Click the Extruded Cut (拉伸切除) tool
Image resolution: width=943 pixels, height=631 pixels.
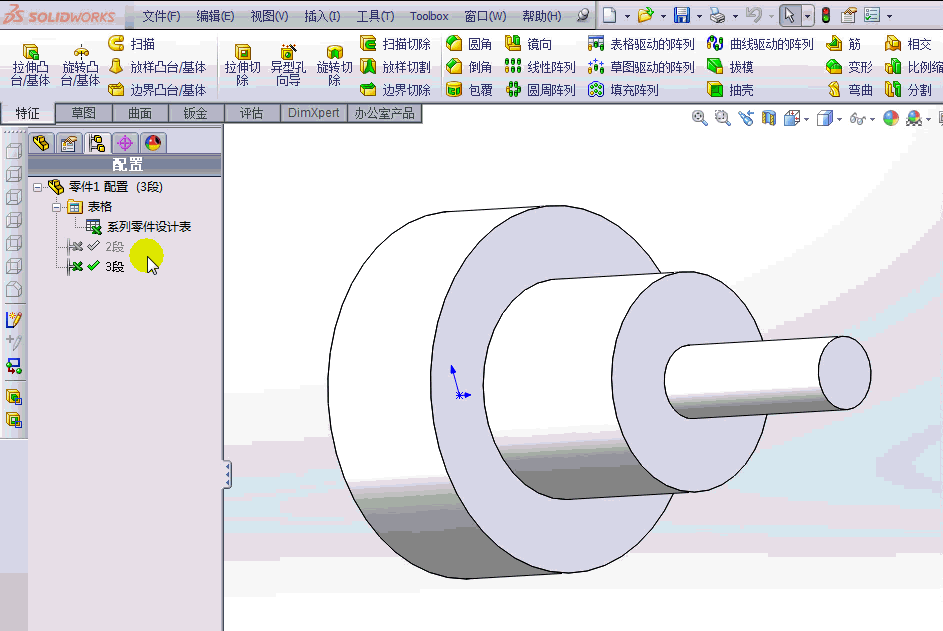coord(242,65)
